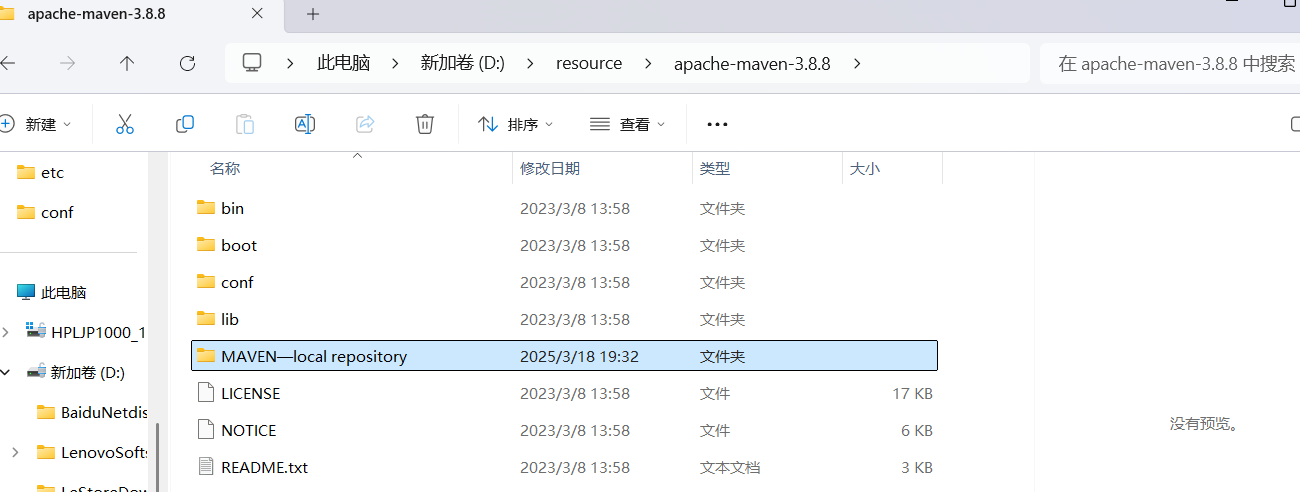The height and width of the screenshot is (492, 1300).
Task: Click the 17 KB size of LICENSE
Action: tap(912, 393)
